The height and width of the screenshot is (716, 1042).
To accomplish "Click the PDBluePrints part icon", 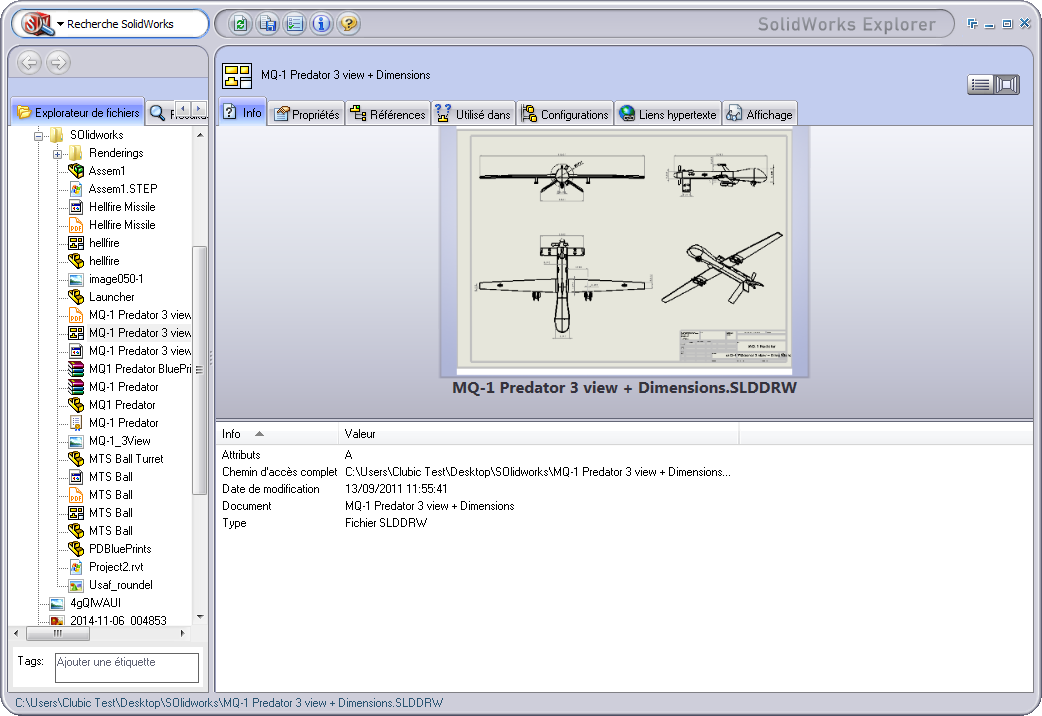I will (76, 549).
